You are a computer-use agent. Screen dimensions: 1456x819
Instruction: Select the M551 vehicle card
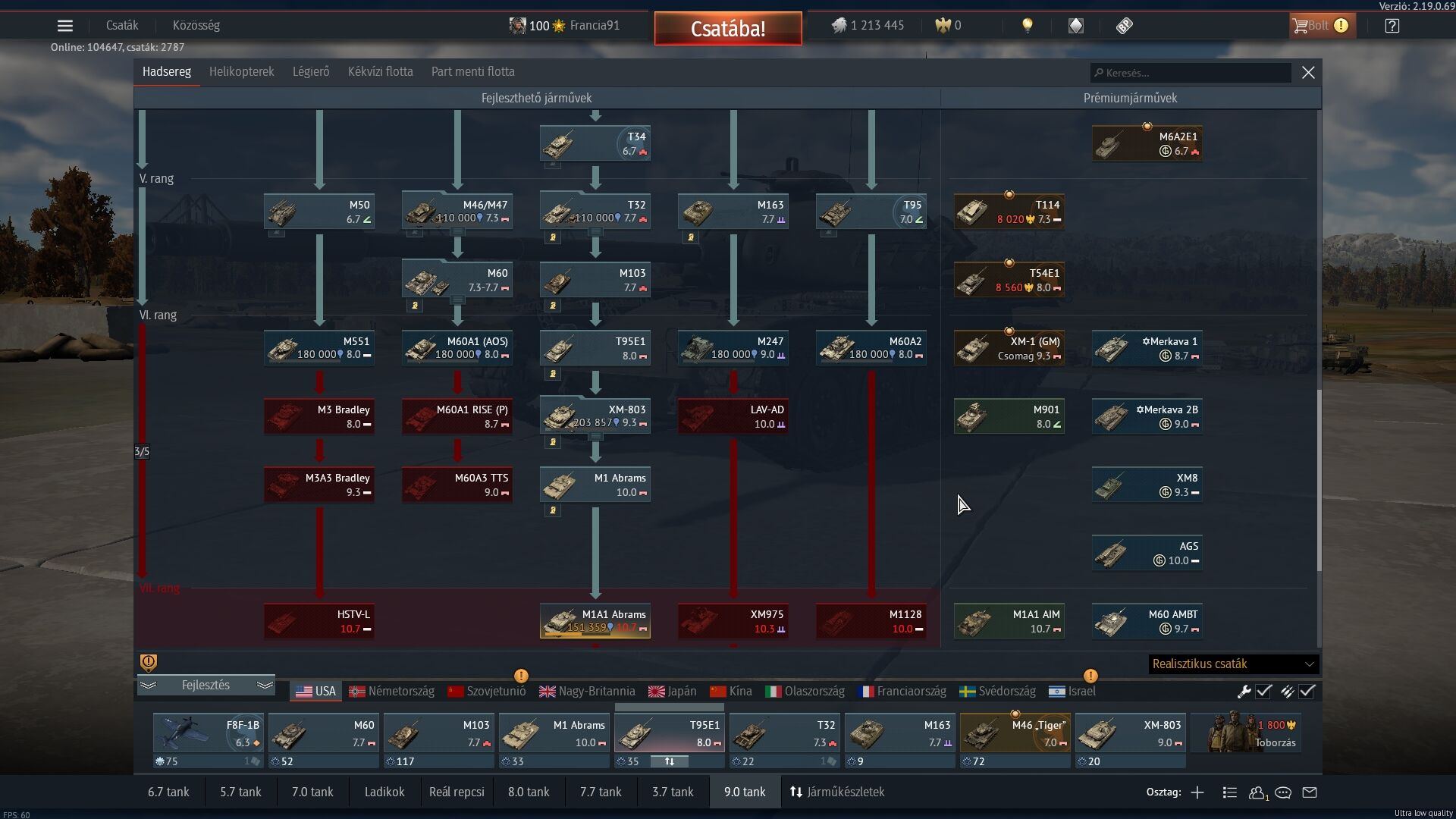pyautogui.click(x=319, y=348)
